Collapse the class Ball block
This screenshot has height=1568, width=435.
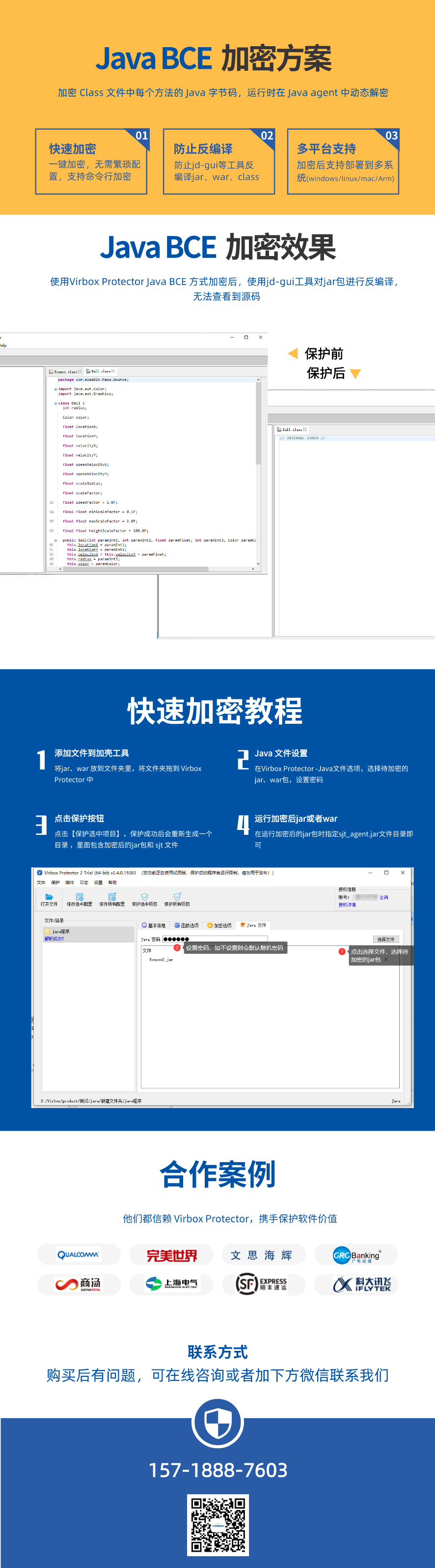(x=55, y=403)
